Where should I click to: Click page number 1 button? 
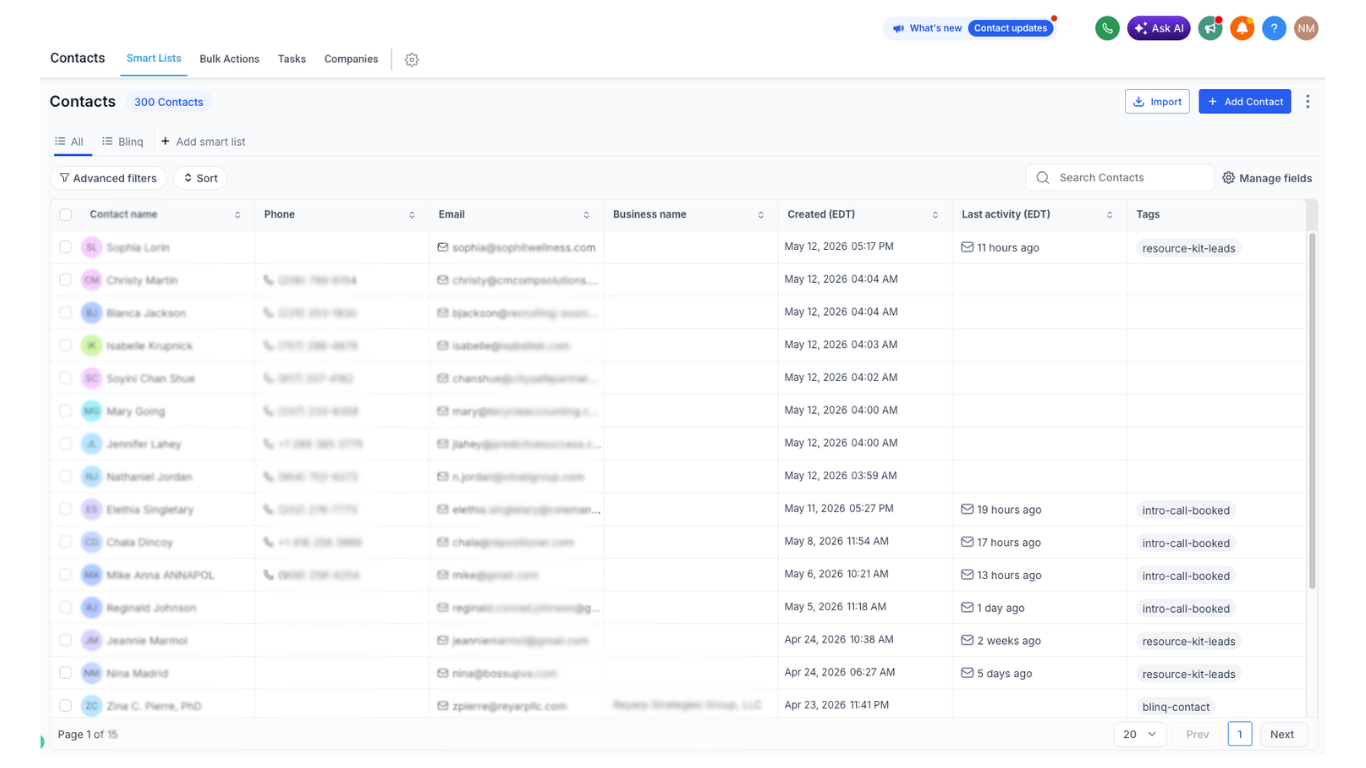[1240, 734]
